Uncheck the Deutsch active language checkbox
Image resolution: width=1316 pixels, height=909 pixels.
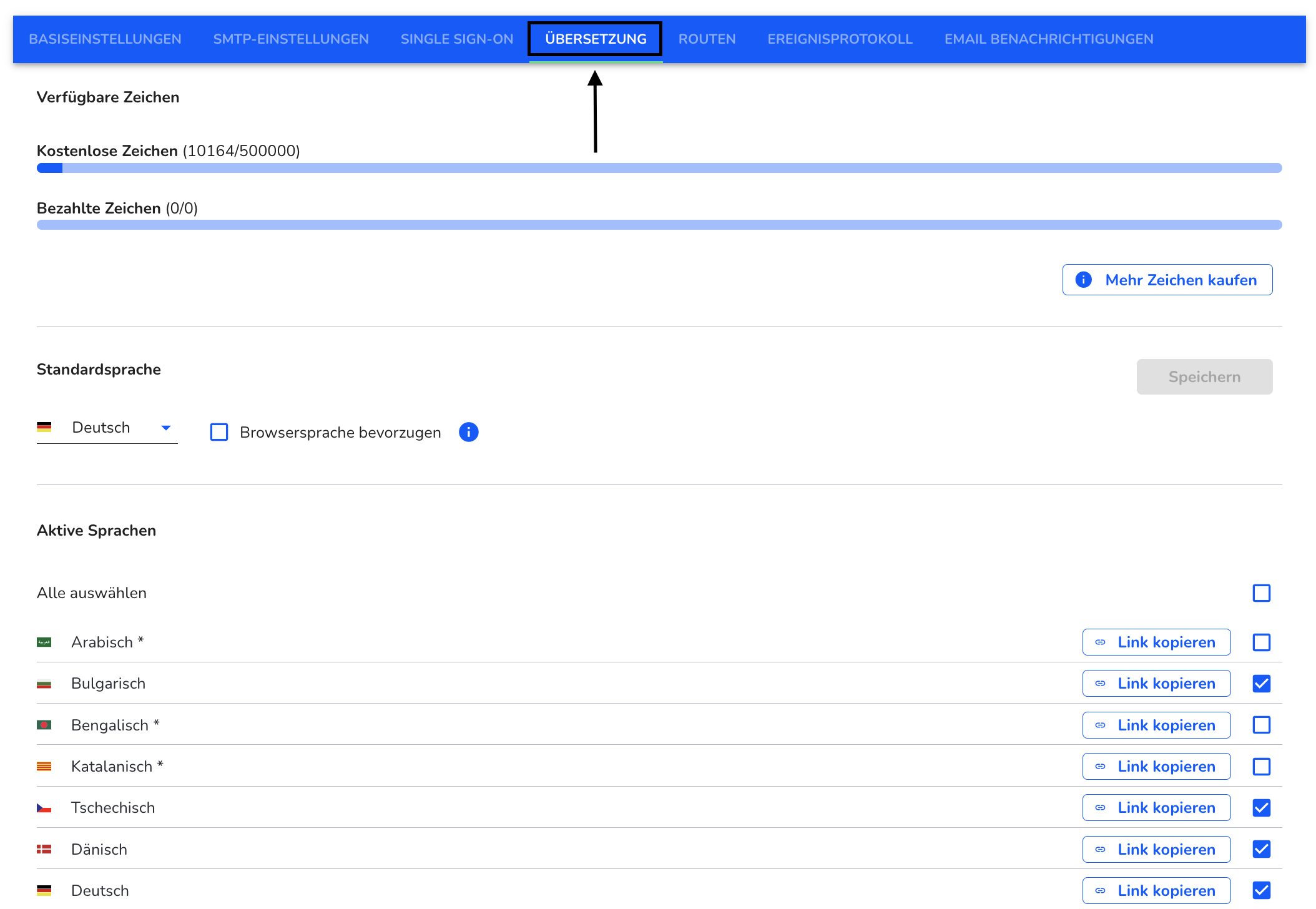click(1262, 890)
